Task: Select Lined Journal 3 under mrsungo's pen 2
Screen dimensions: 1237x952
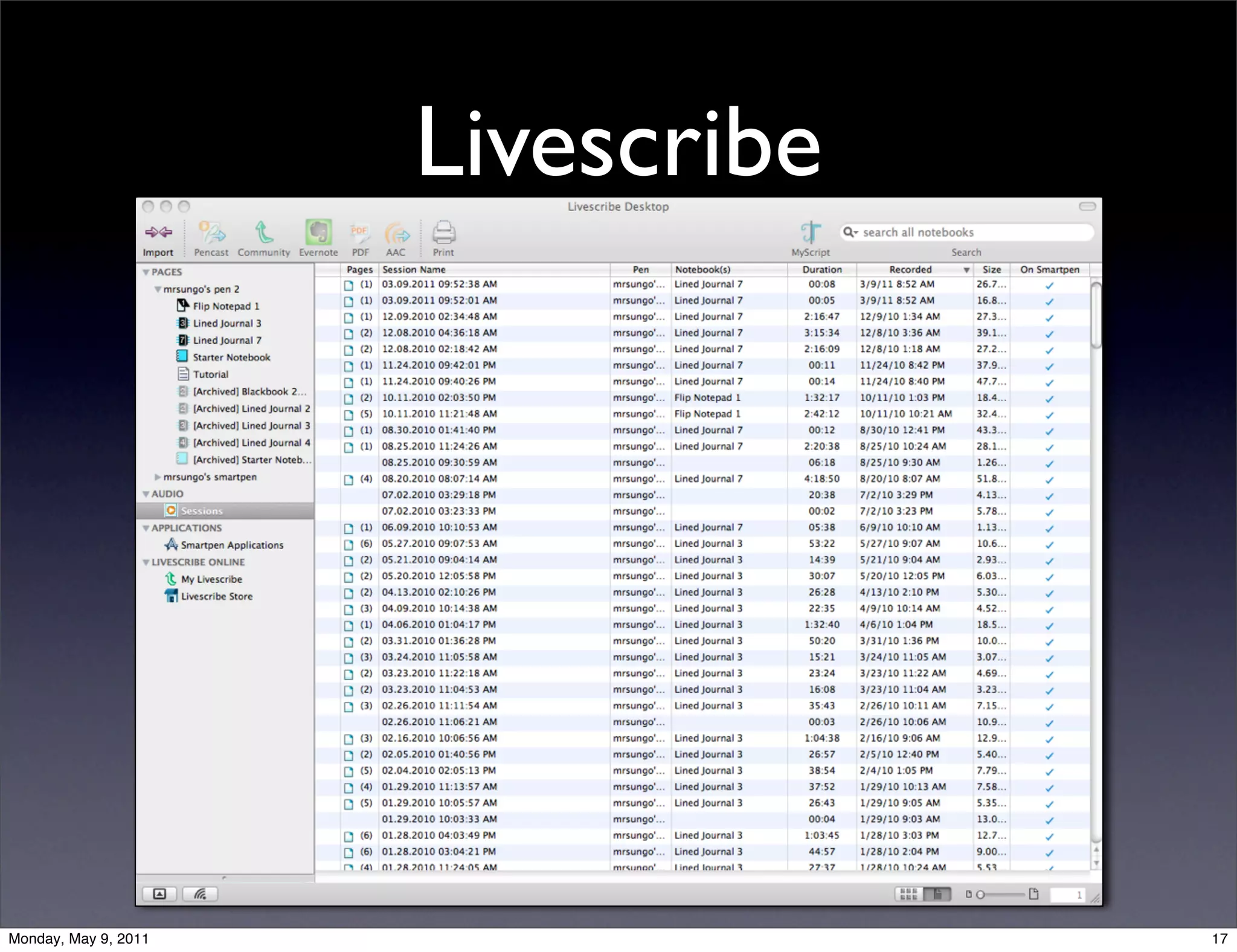Action: tap(227, 323)
